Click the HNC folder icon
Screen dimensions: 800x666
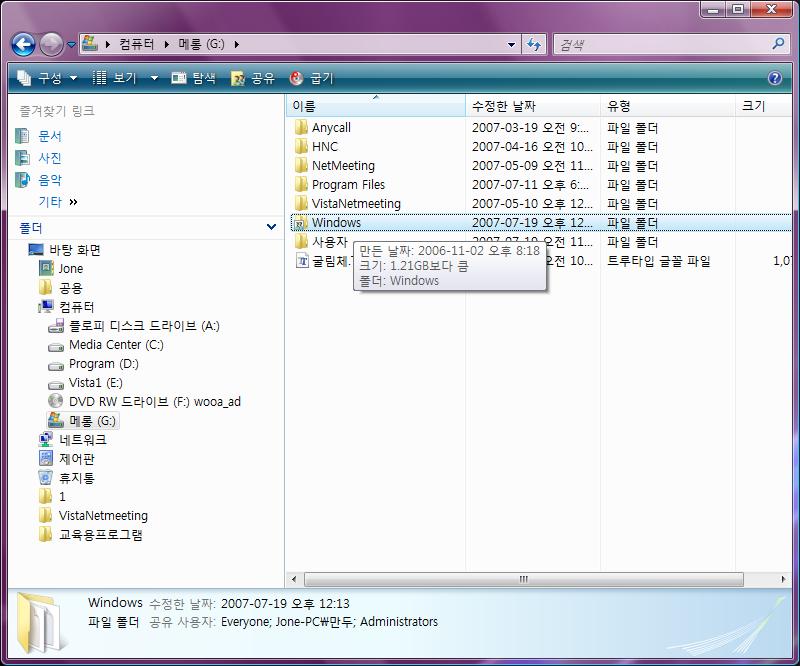point(302,146)
